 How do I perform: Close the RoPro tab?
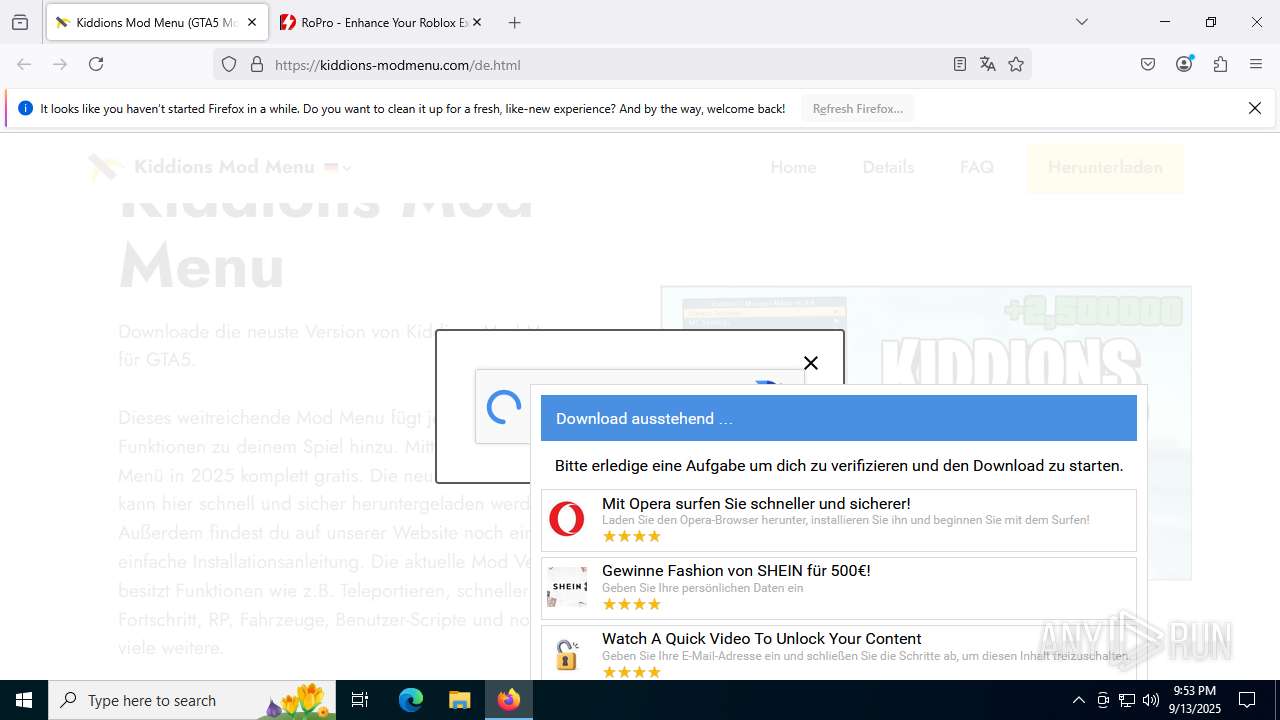477,22
